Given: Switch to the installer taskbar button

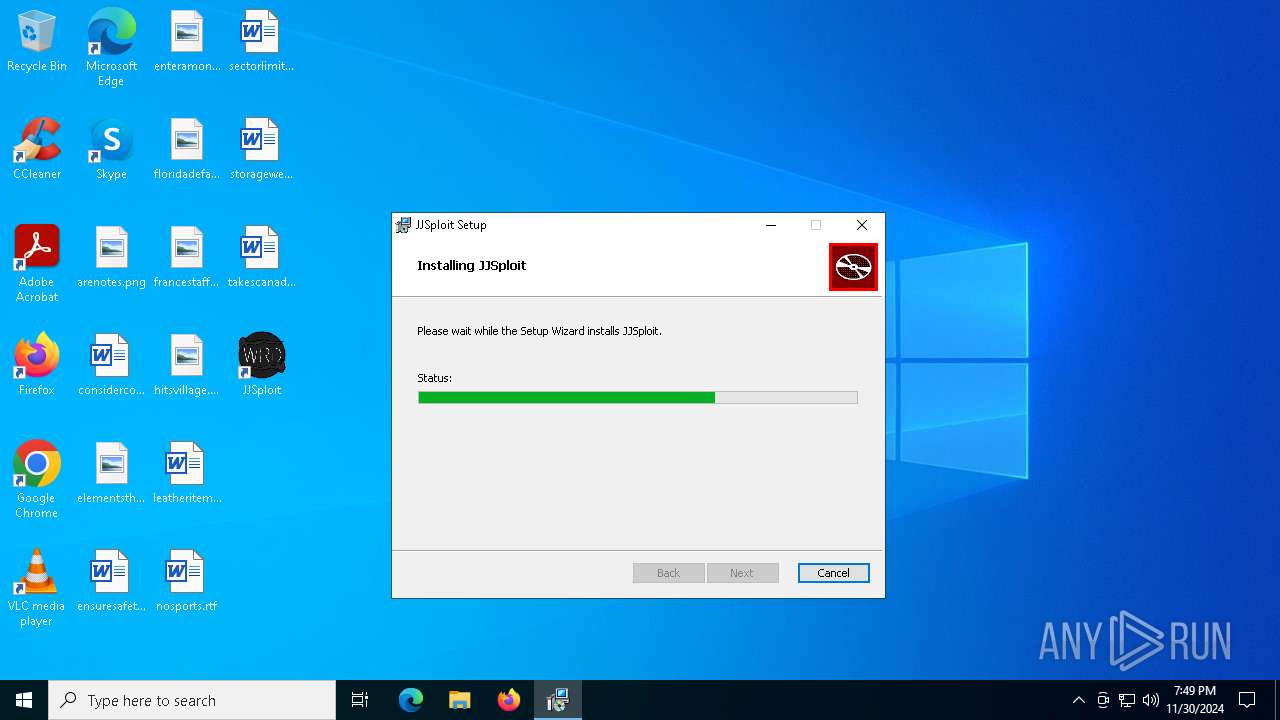Looking at the screenshot, I should (x=557, y=700).
